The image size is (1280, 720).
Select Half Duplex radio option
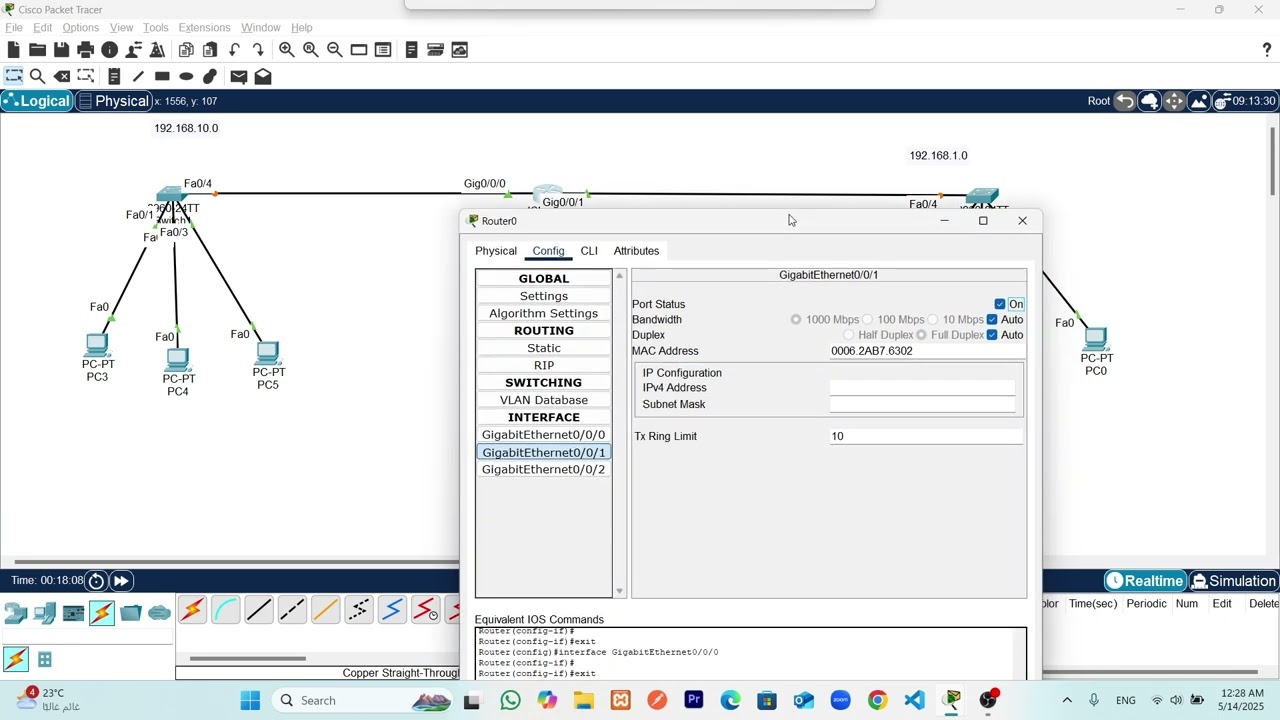pyautogui.click(x=848, y=335)
